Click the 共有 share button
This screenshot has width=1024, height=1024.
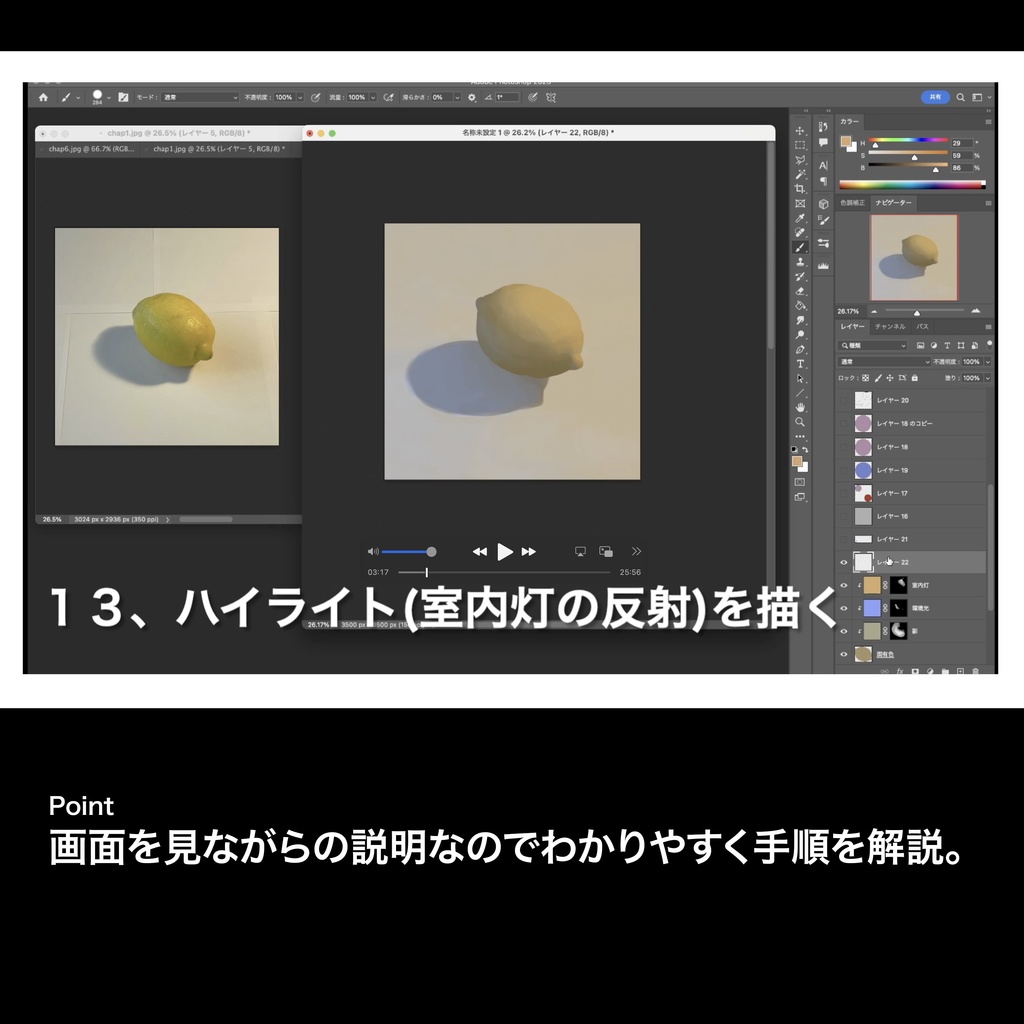click(x=935, y=97)
